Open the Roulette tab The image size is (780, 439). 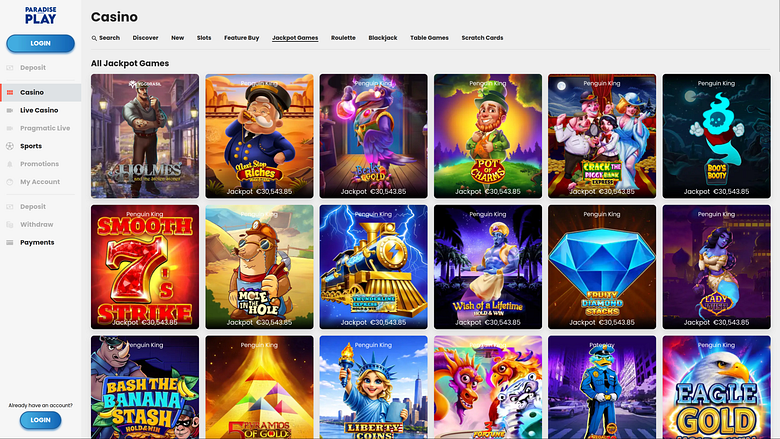point(343,38)
